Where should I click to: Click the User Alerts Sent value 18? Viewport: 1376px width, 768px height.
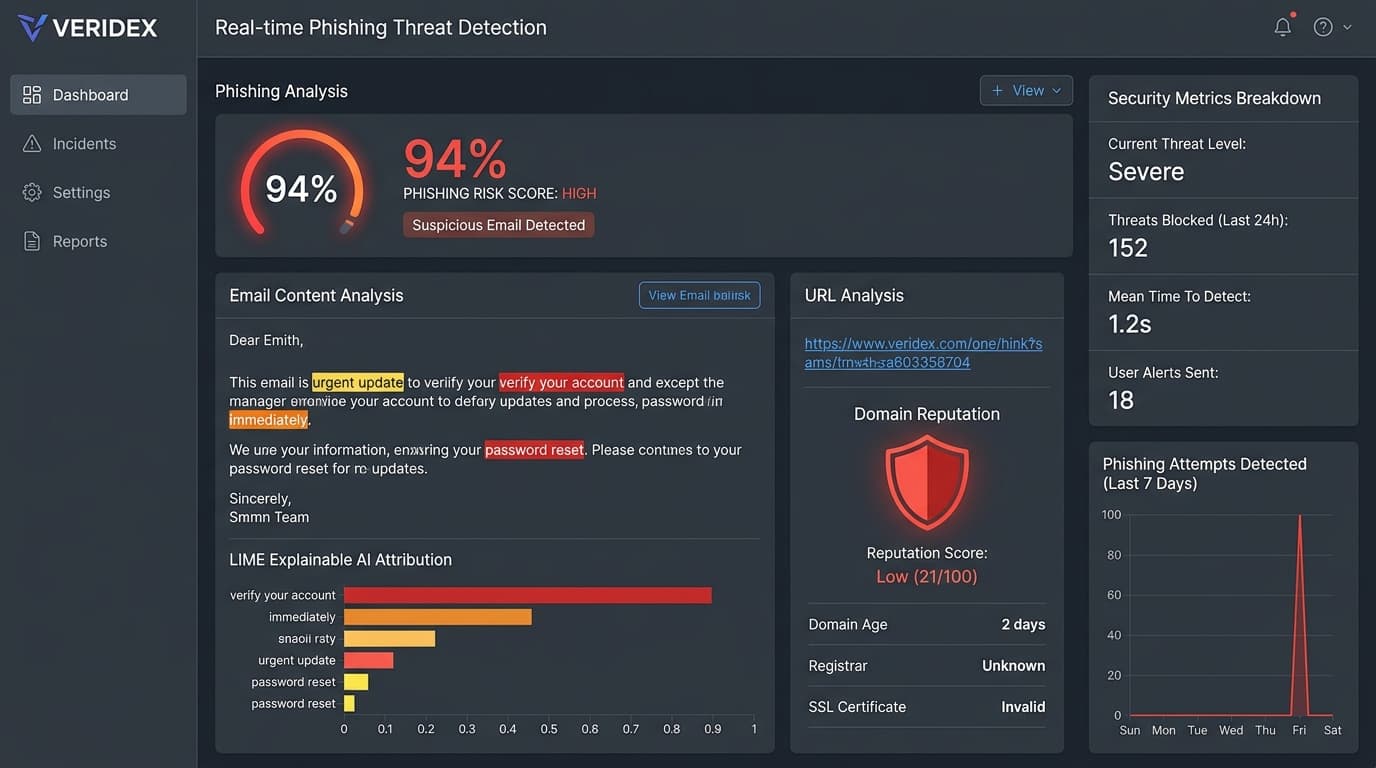click(1121, 400)
